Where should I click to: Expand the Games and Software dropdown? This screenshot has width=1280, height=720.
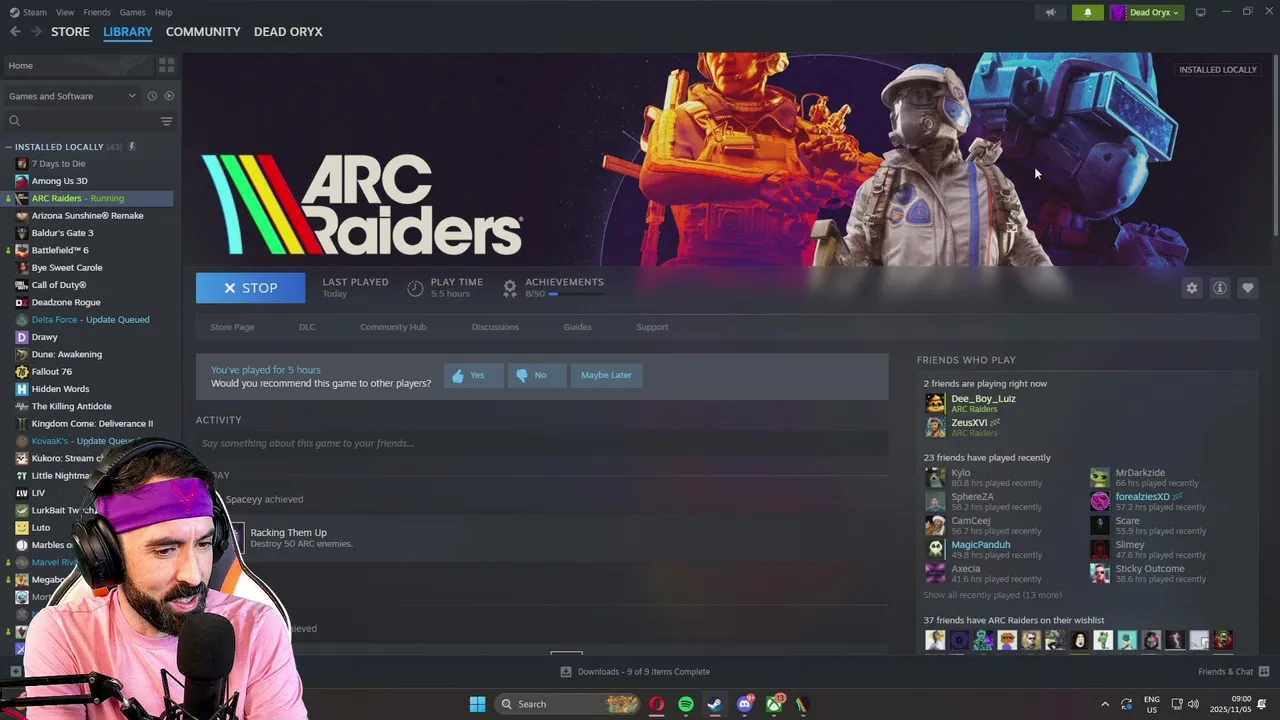pyautogui.click(x=72, y=96)
